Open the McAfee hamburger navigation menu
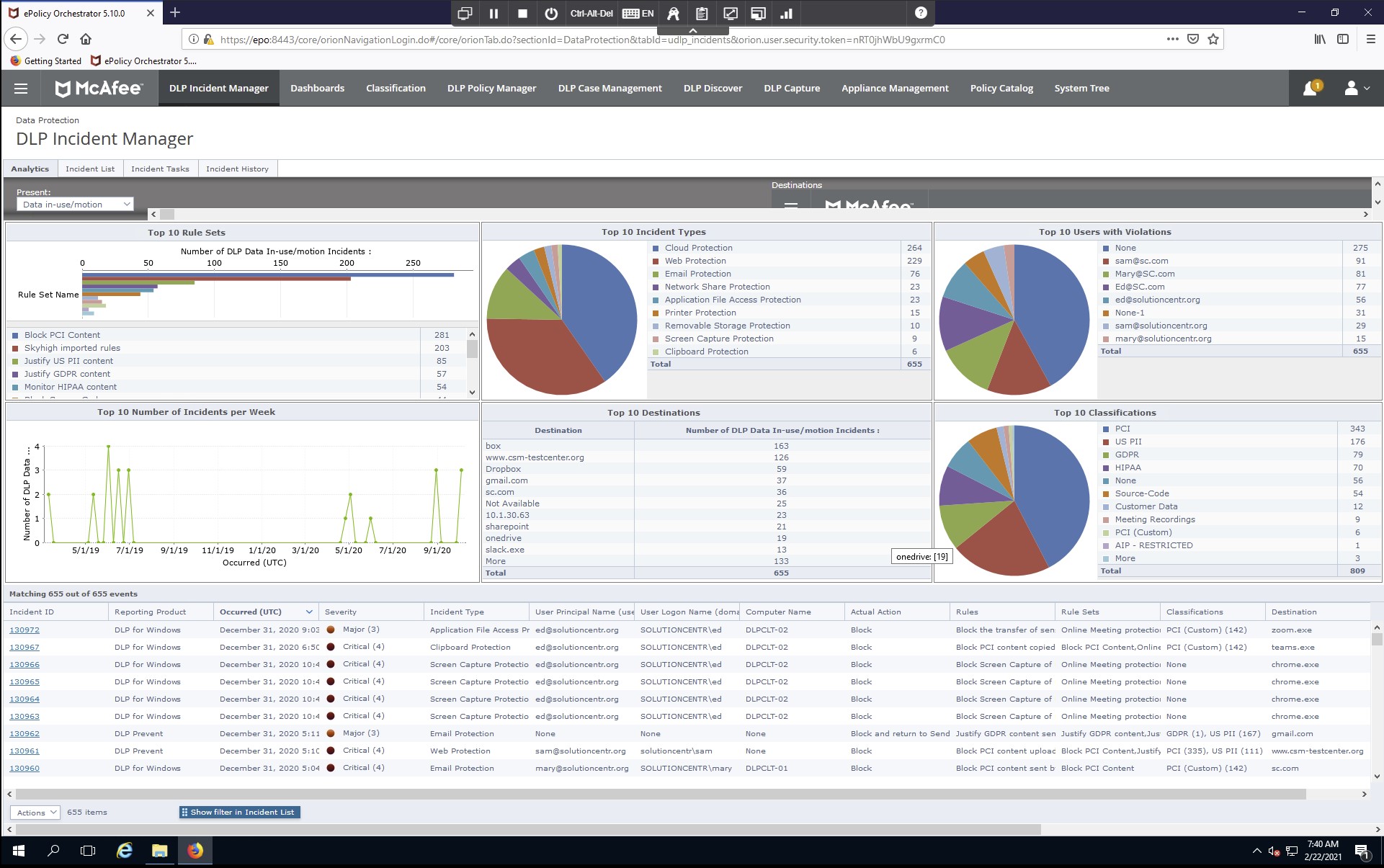This screenshot has height=868, width=1384. click(21, 89)
